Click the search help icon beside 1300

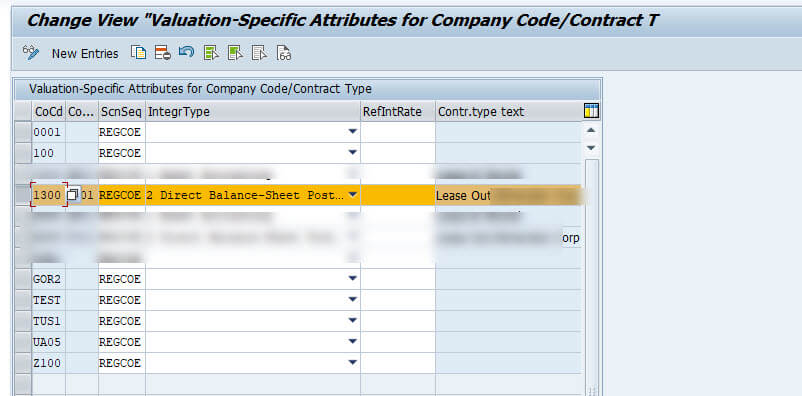[73, 195]
